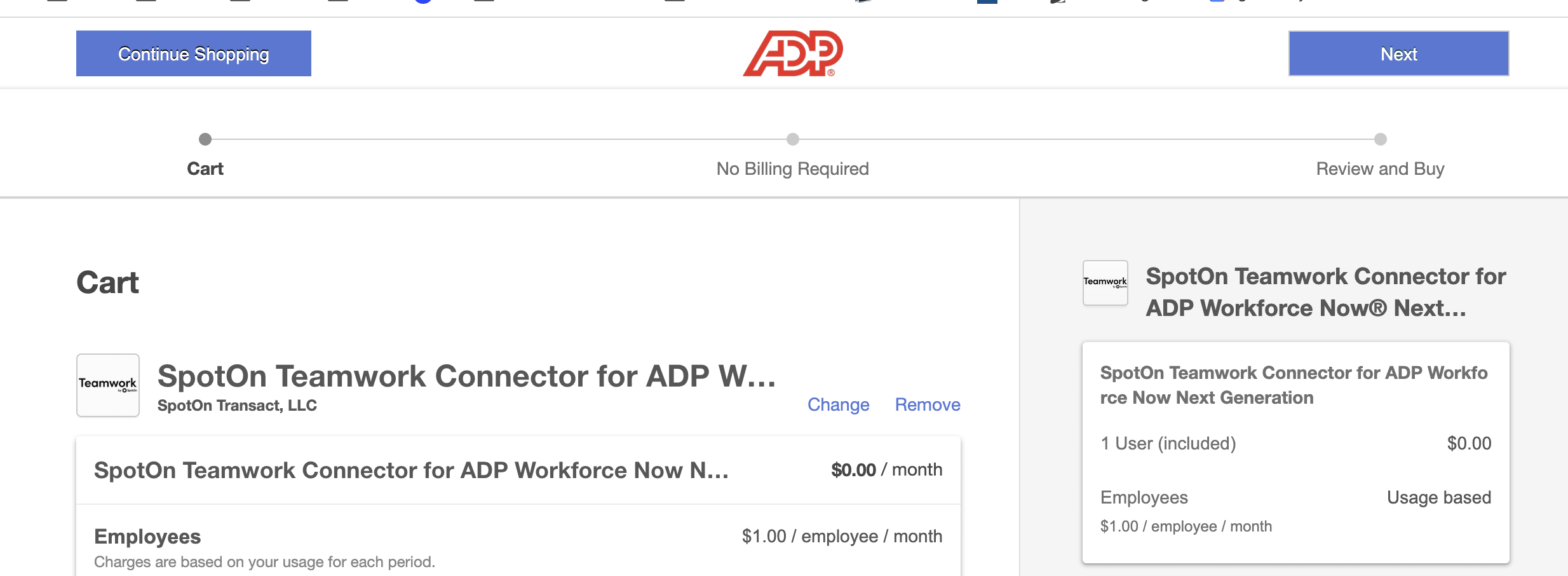This screenshot has width=1568, height=576.
Task: Click the Teamwork thumbnail in the order summary
Action: click(x=1105, y=282)
